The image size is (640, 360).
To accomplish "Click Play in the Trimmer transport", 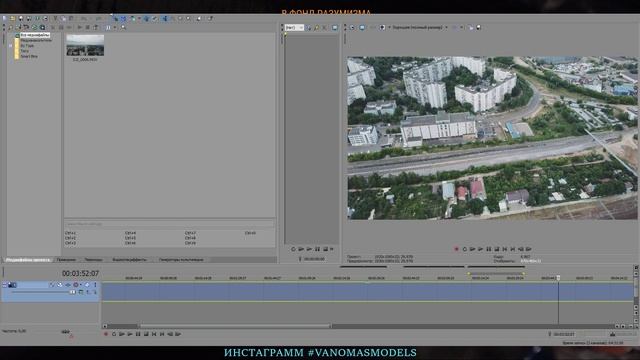I will (309, 249).
